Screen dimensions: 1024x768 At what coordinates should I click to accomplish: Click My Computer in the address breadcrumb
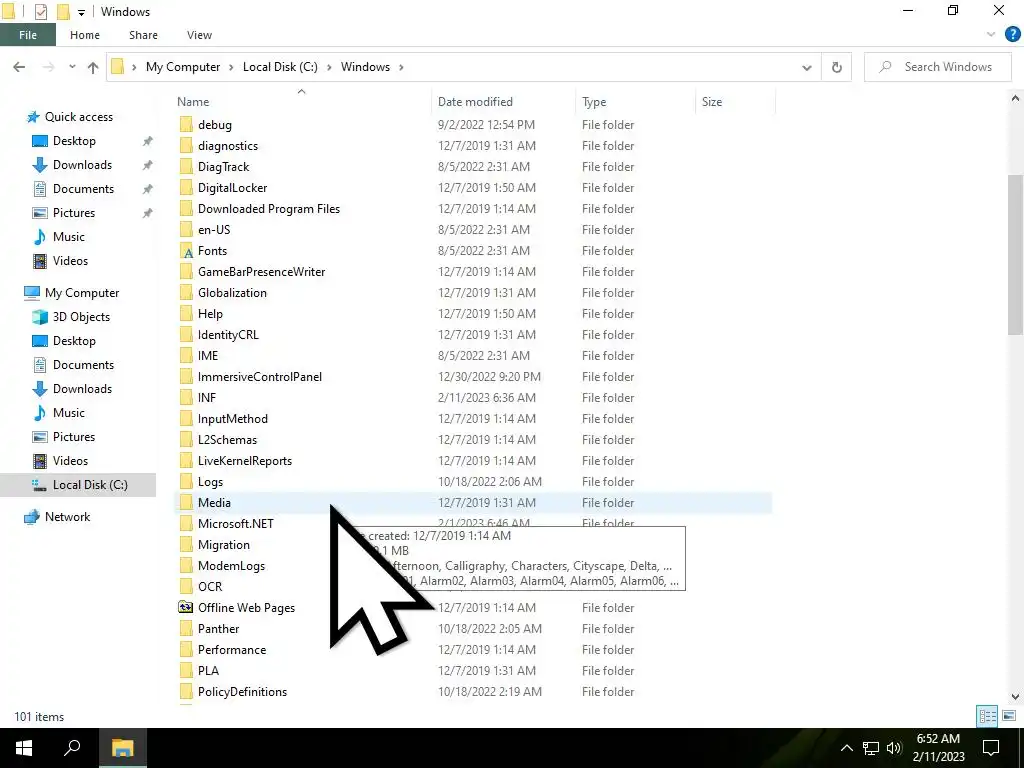tap(183, 67)
